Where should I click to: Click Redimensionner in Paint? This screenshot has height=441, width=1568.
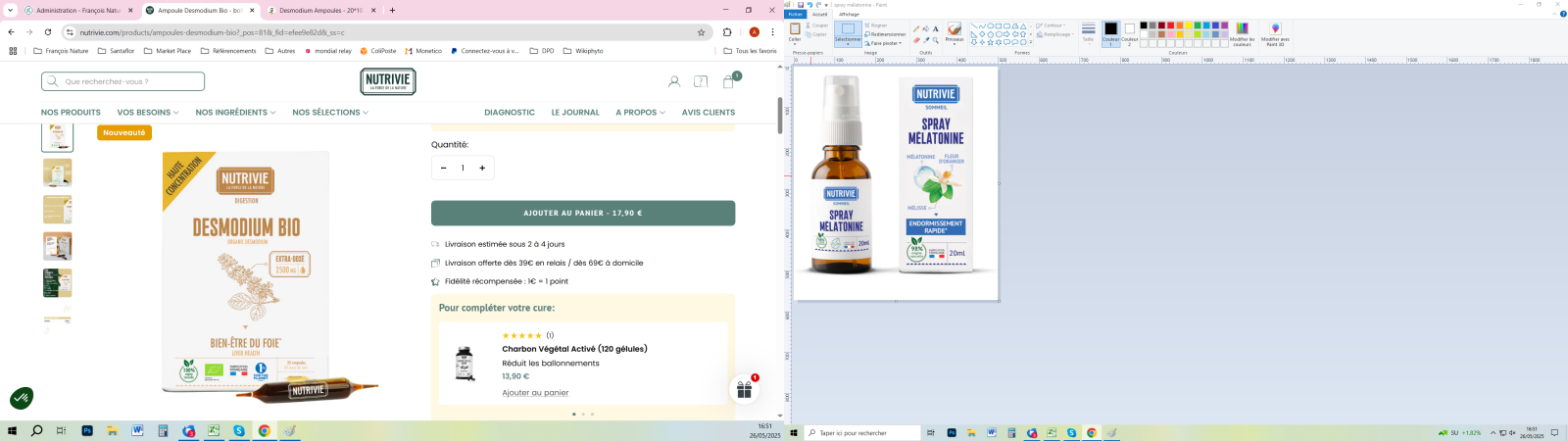(x=885, y=34)
